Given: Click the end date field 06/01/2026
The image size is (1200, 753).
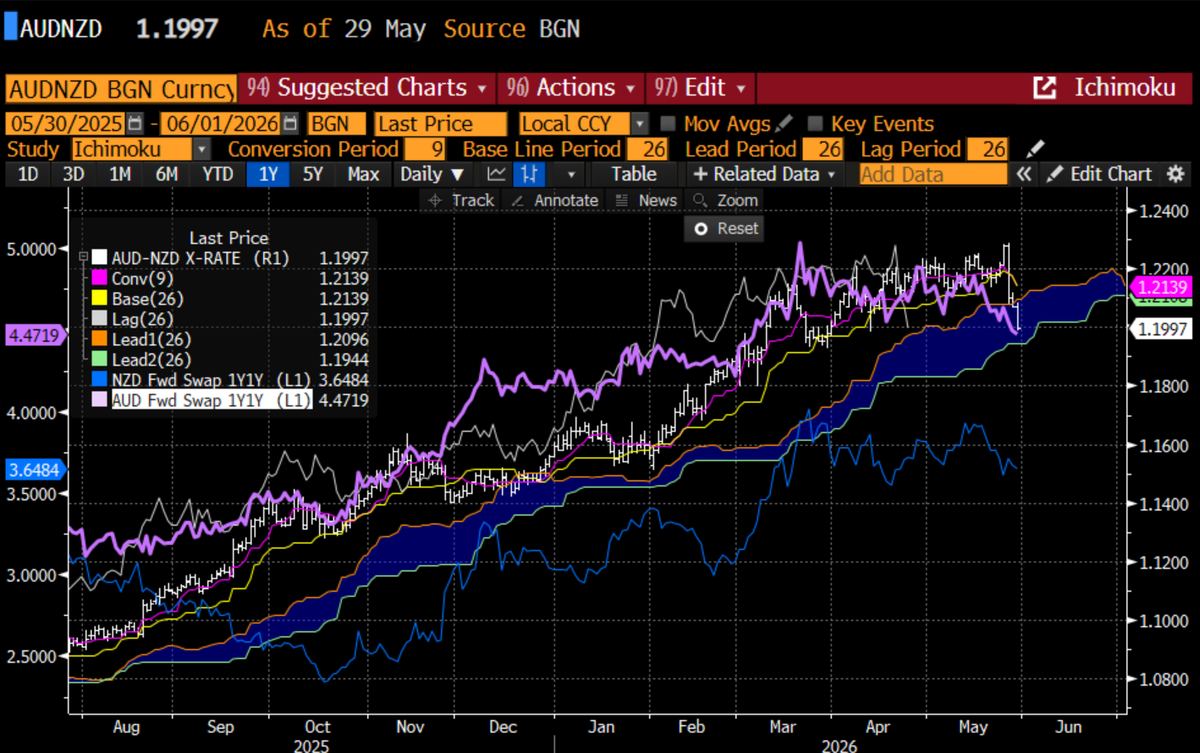Looking at the screenshot, I should 222,124.
